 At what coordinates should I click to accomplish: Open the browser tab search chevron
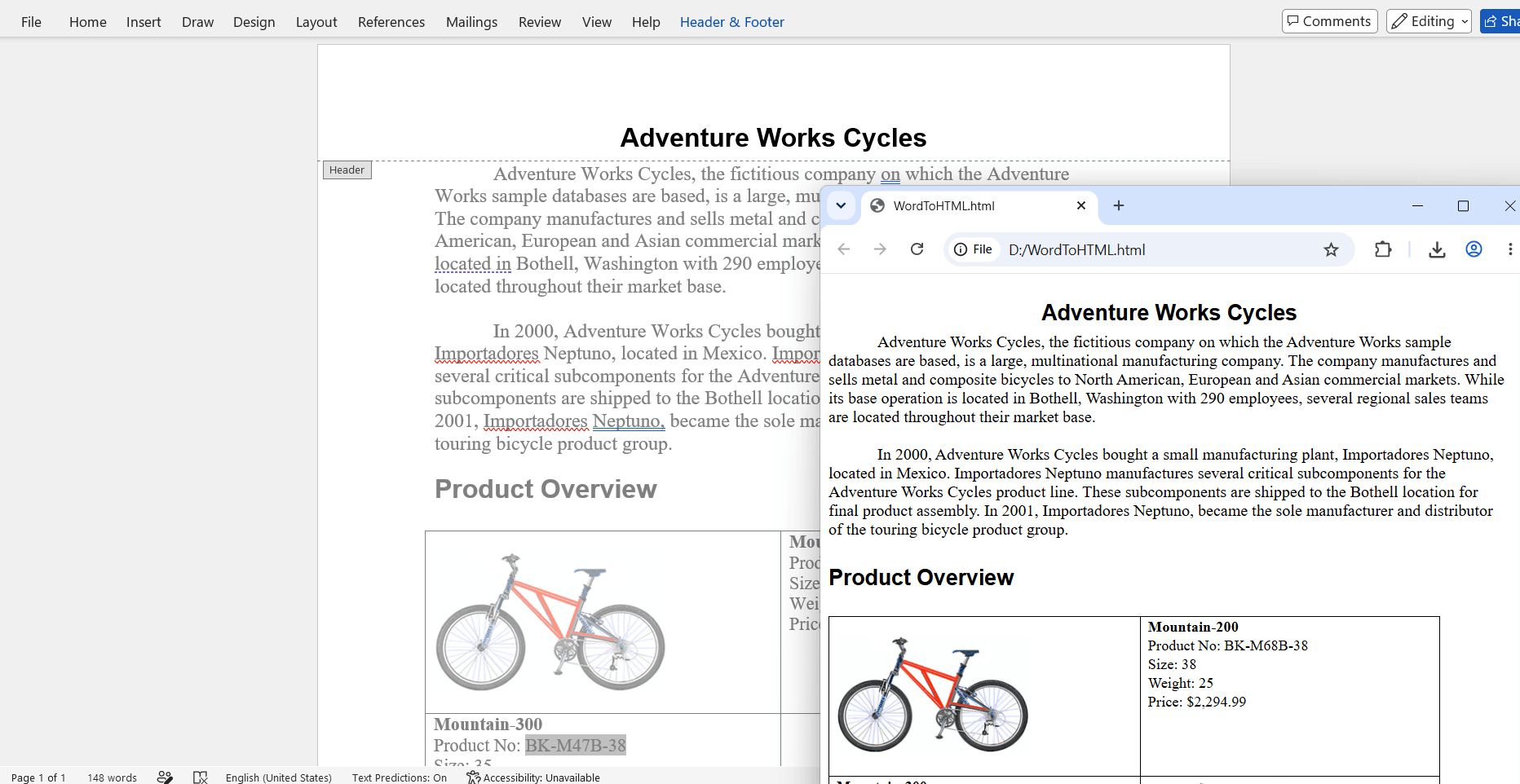841,205
